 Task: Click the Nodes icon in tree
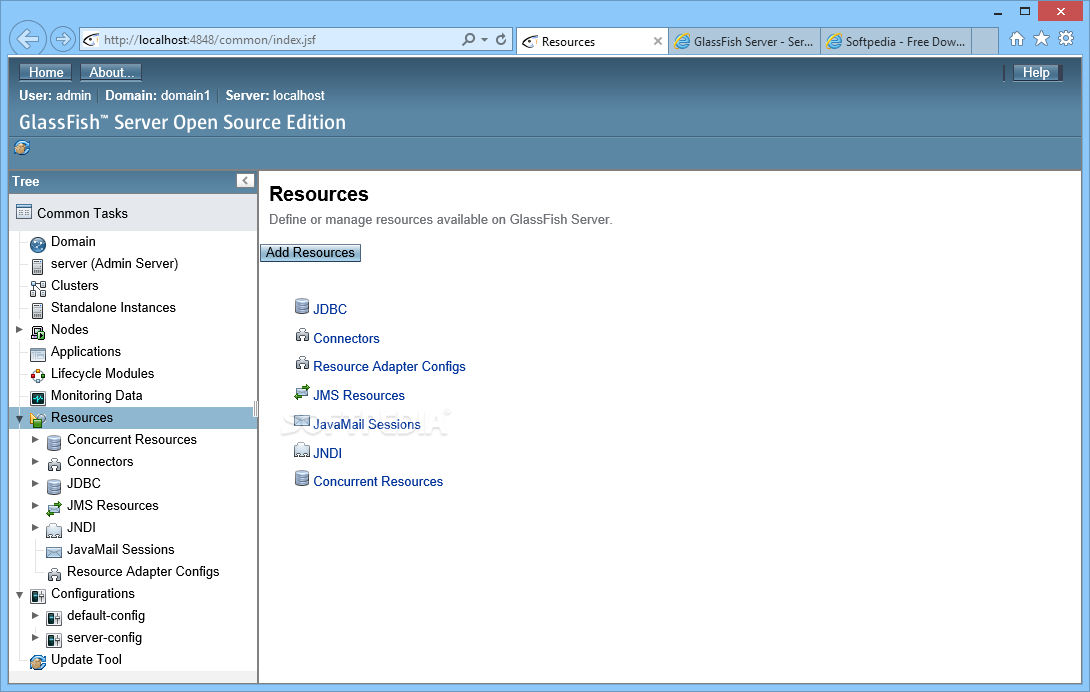click(x=38, y=332)
